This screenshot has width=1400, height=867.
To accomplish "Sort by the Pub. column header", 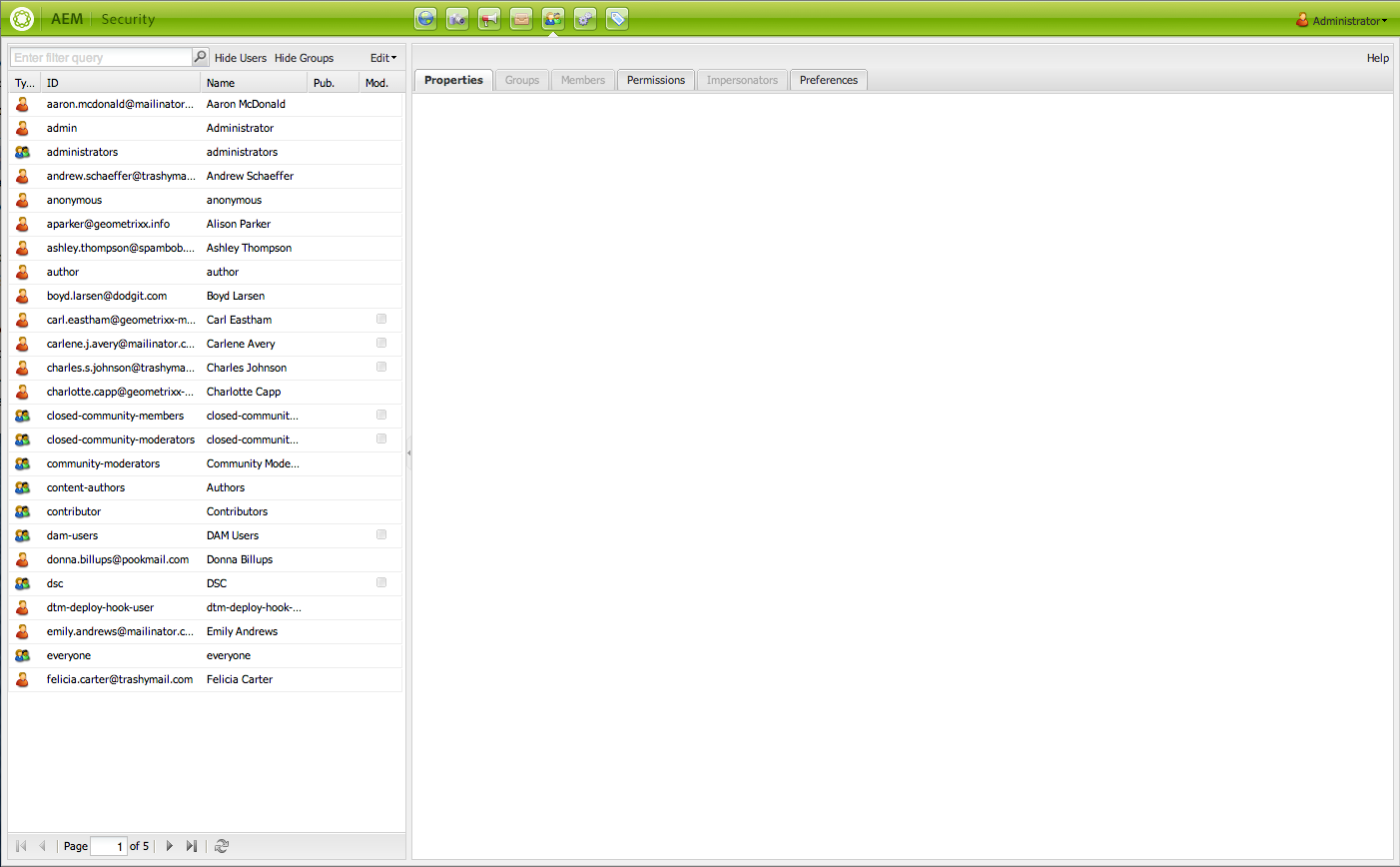I will tap(334, 83).
